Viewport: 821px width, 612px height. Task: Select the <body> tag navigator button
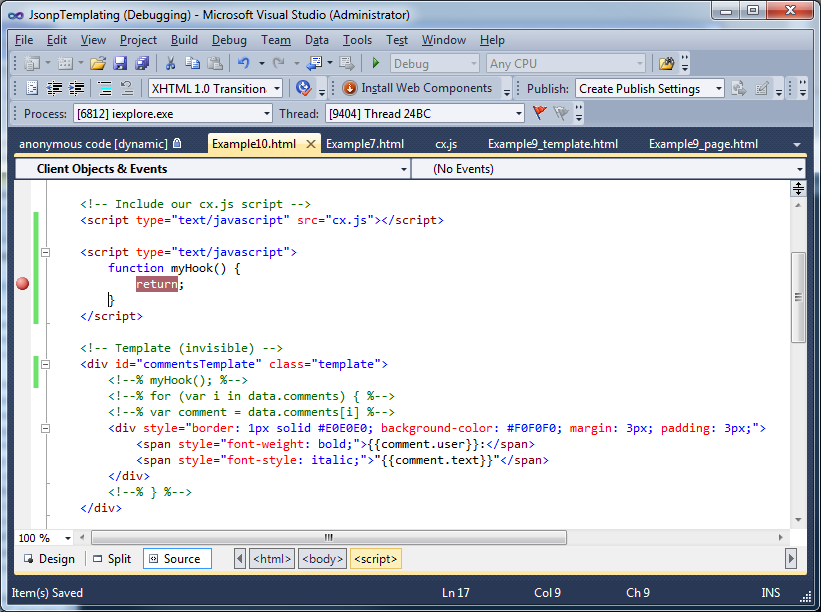tap(322, 559)
